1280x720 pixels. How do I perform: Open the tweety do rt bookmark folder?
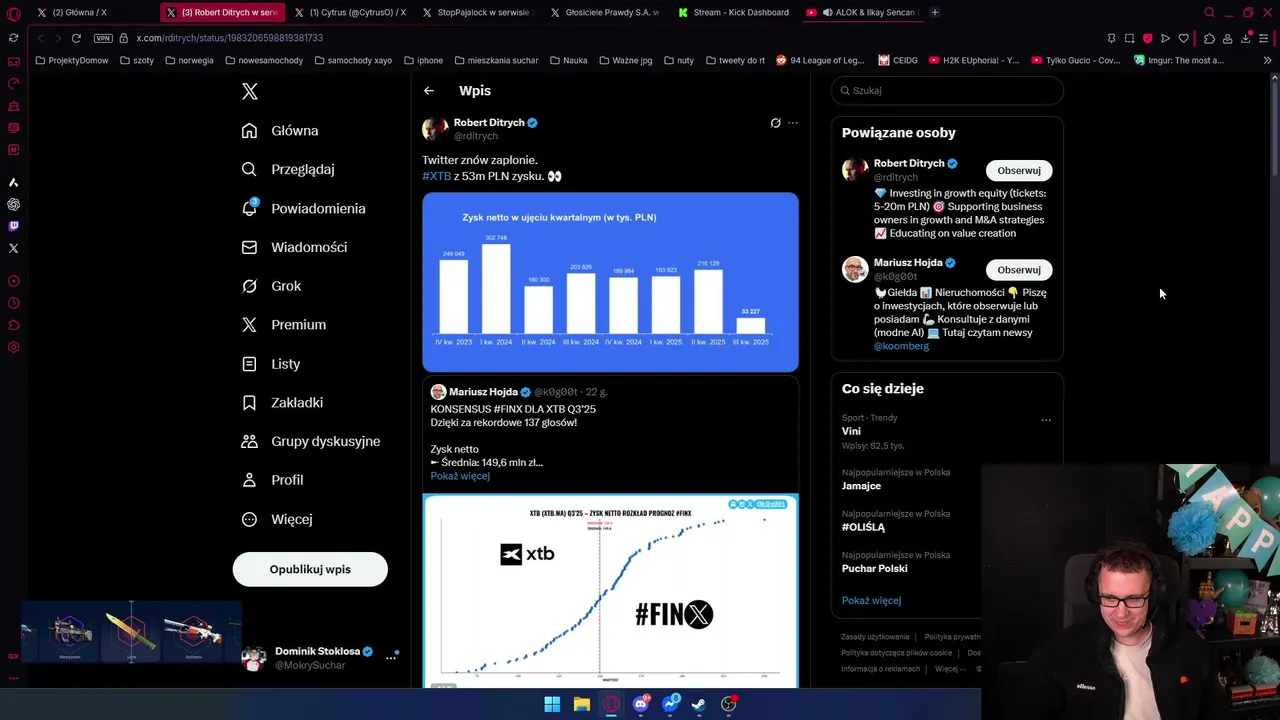735,61
